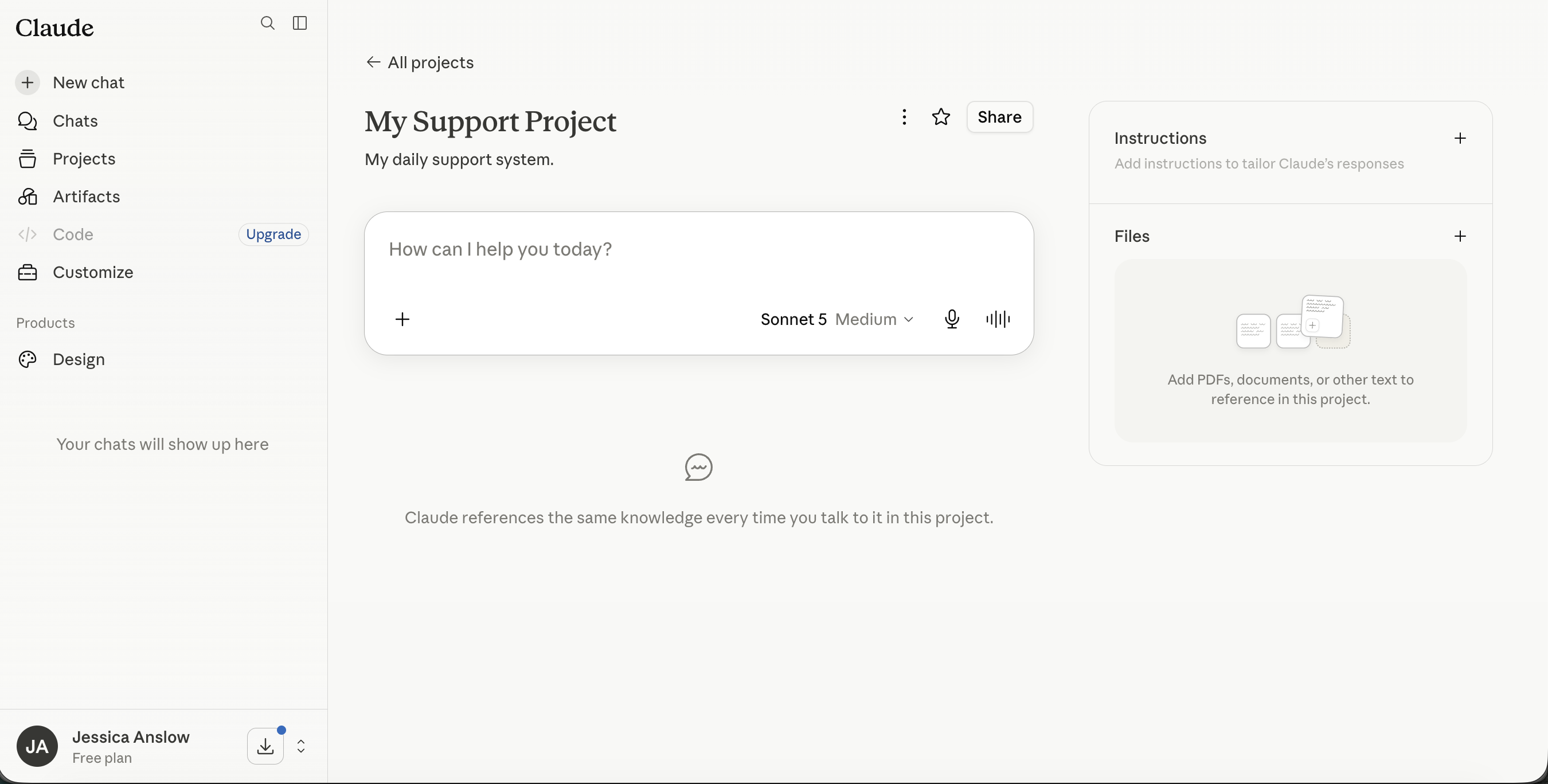Open the project's three-dot options menu

click(904, 116)
